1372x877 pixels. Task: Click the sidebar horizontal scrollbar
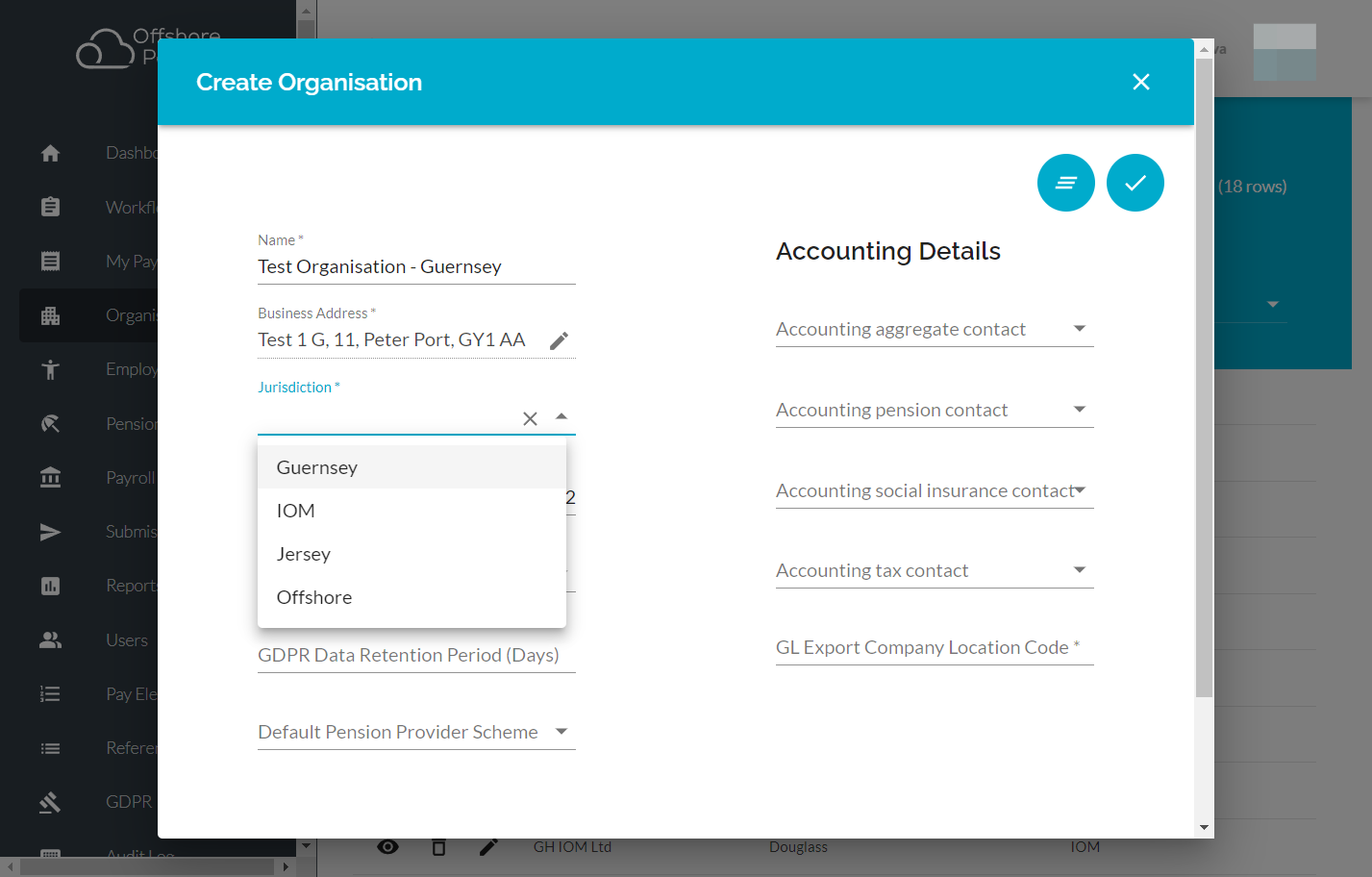point(147,866)
